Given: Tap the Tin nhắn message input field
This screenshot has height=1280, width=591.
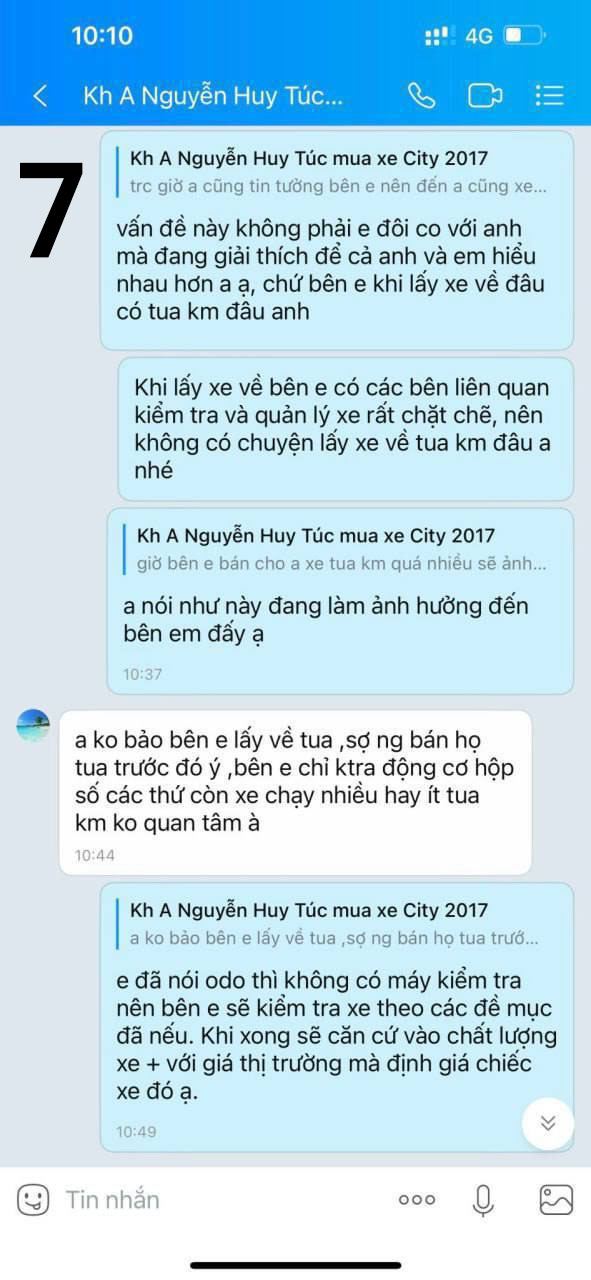Looking at the screenshot, I should coord(220,1199).
